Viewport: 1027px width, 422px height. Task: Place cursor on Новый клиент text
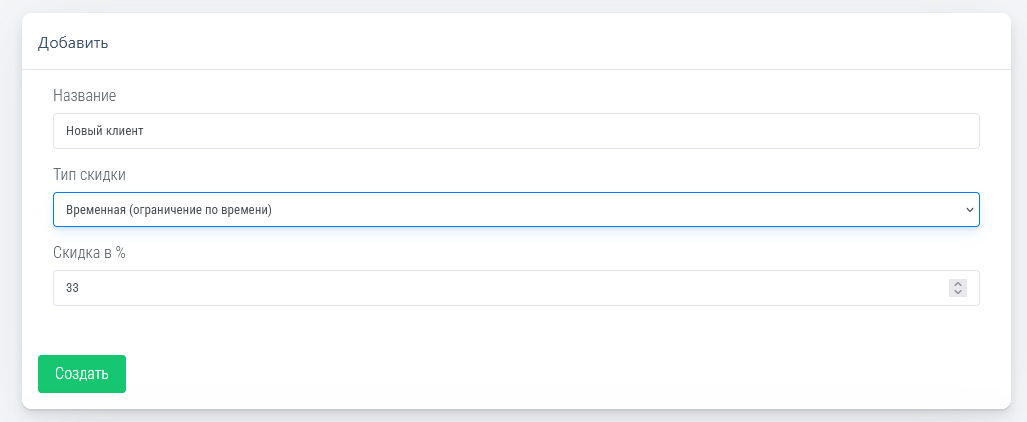pyautogui.click(x=106, y=131)
